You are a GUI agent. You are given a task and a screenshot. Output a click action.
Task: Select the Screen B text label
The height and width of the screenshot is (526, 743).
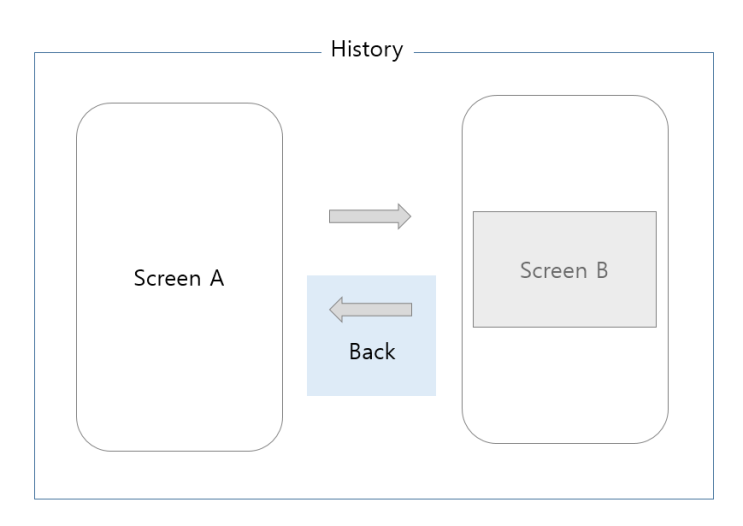point(564,270)
